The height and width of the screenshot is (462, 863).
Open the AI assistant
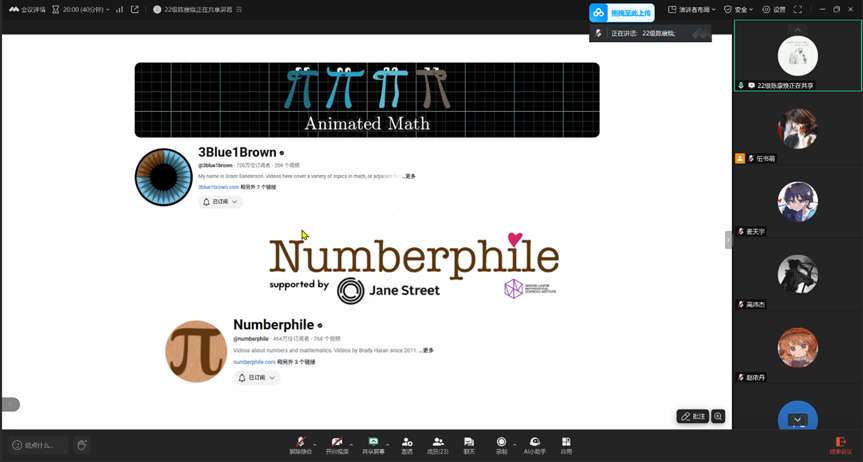[x=535, y=444]
